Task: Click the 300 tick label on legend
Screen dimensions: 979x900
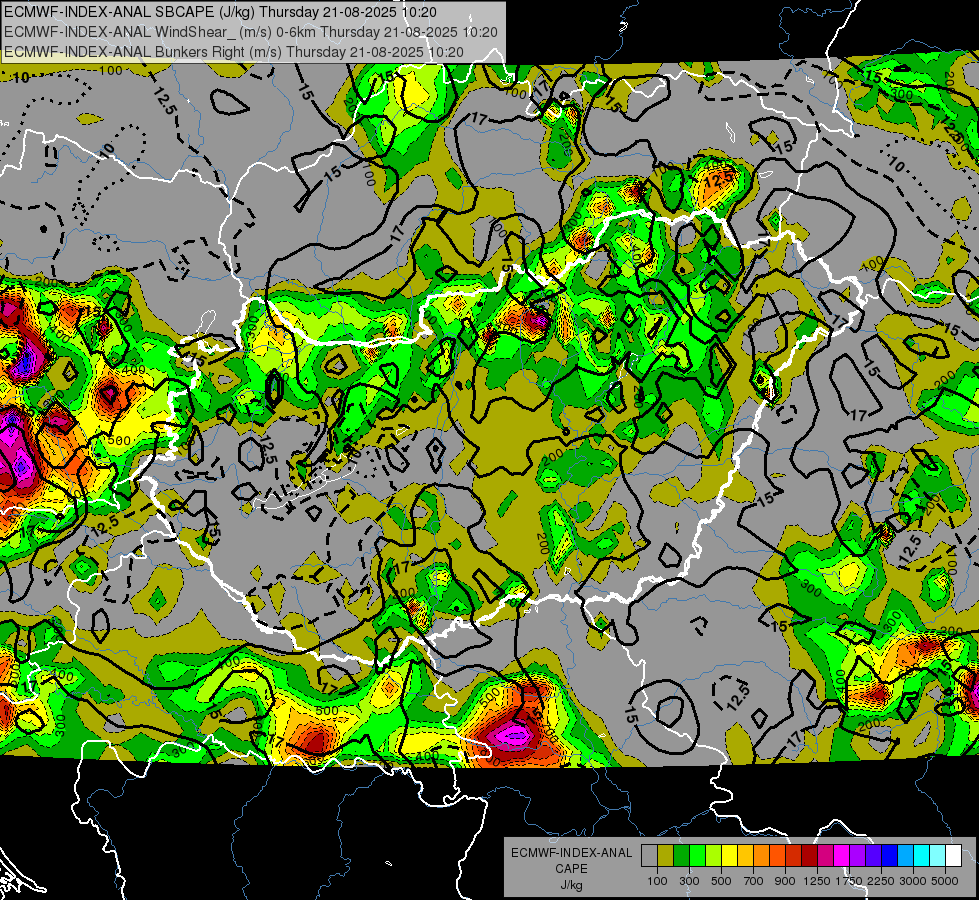Action: point(689,881)
